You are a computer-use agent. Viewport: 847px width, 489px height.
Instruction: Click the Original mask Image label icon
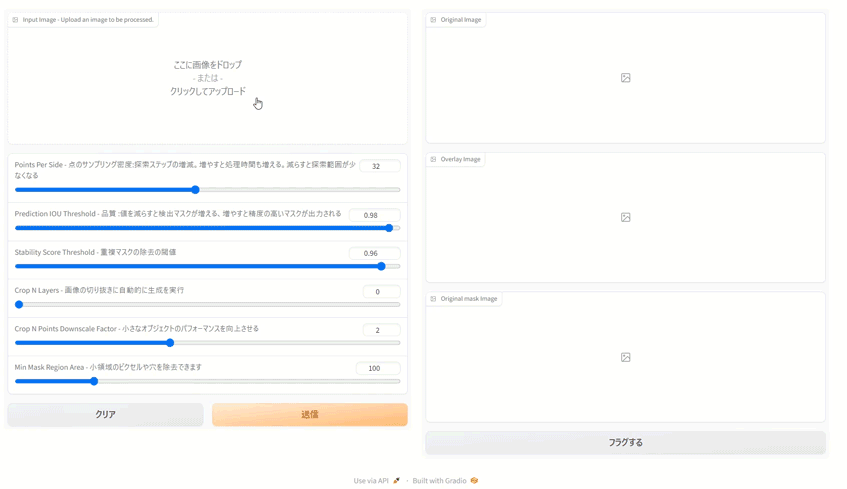point(433,299)
